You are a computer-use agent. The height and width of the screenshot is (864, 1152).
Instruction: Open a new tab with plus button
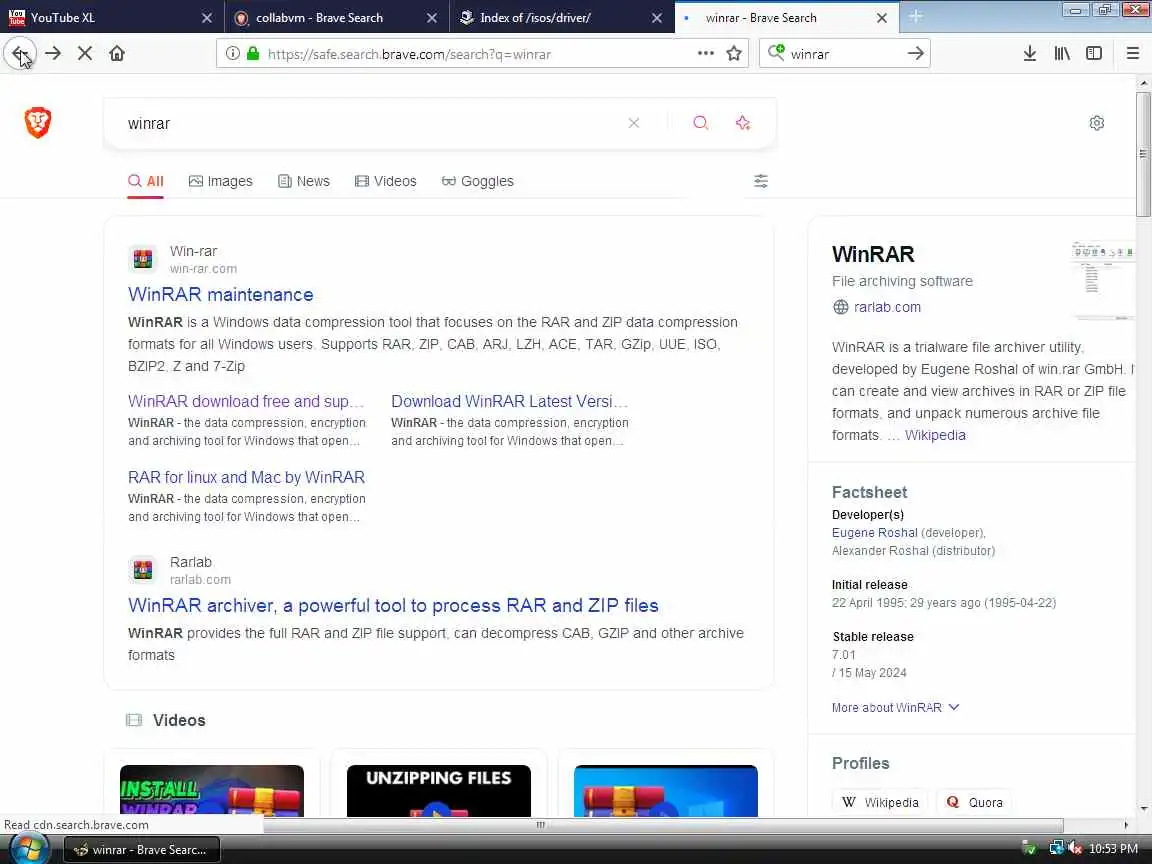coord(915,17)
